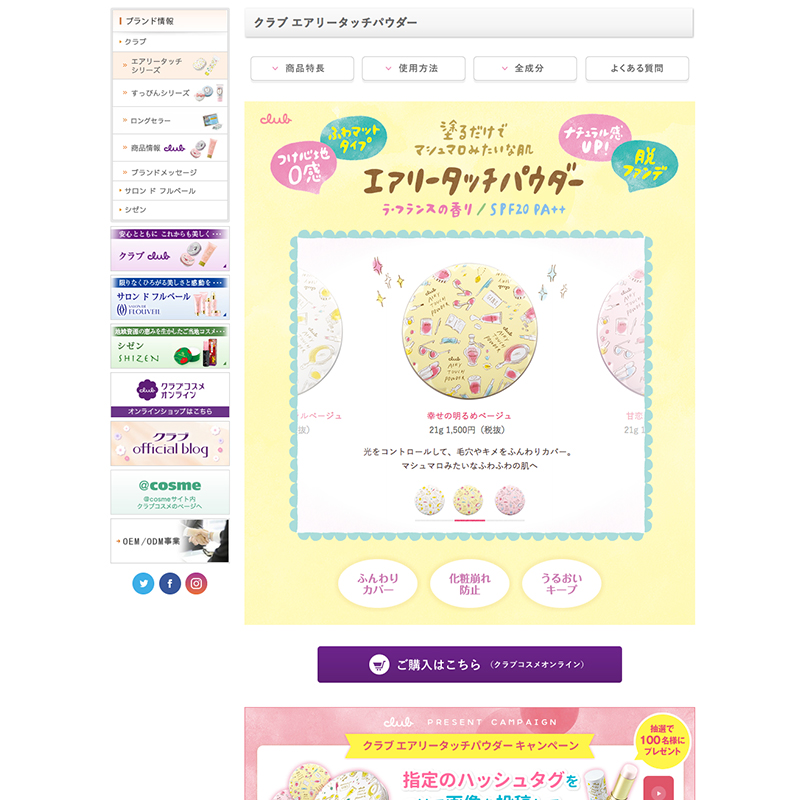Click the ご購入はこちら purchase button
Screen dimensions: 800x800
click(x=469, y=664)
